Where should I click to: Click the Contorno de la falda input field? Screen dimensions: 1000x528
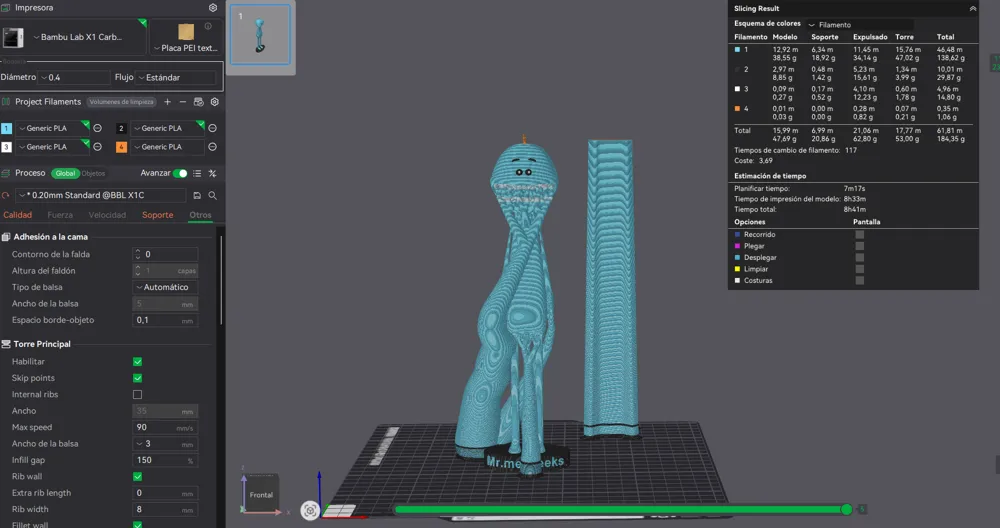(x=165, y=254)
